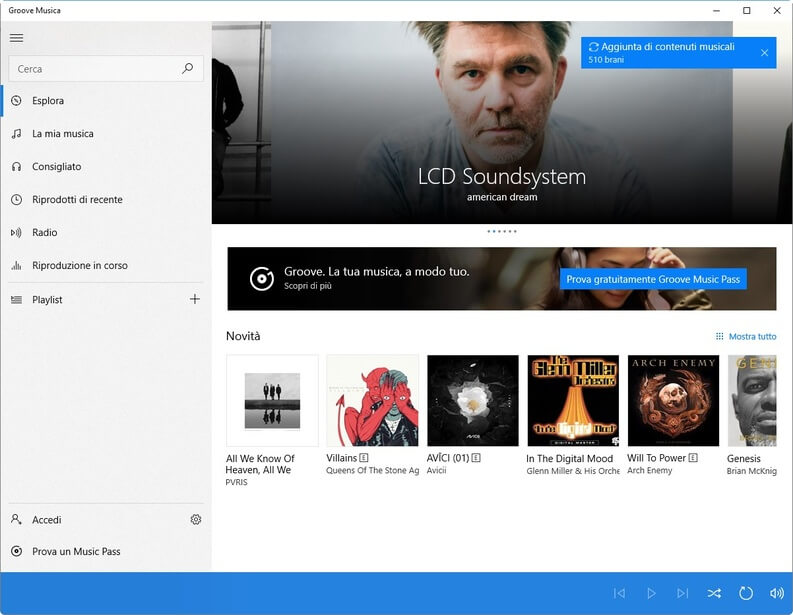
Task: Open La mia musica section
Action: (x=106, y=134)
